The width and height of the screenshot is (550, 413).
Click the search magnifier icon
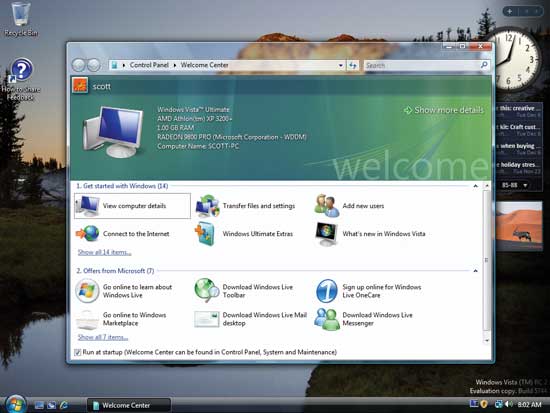[484, 65]
